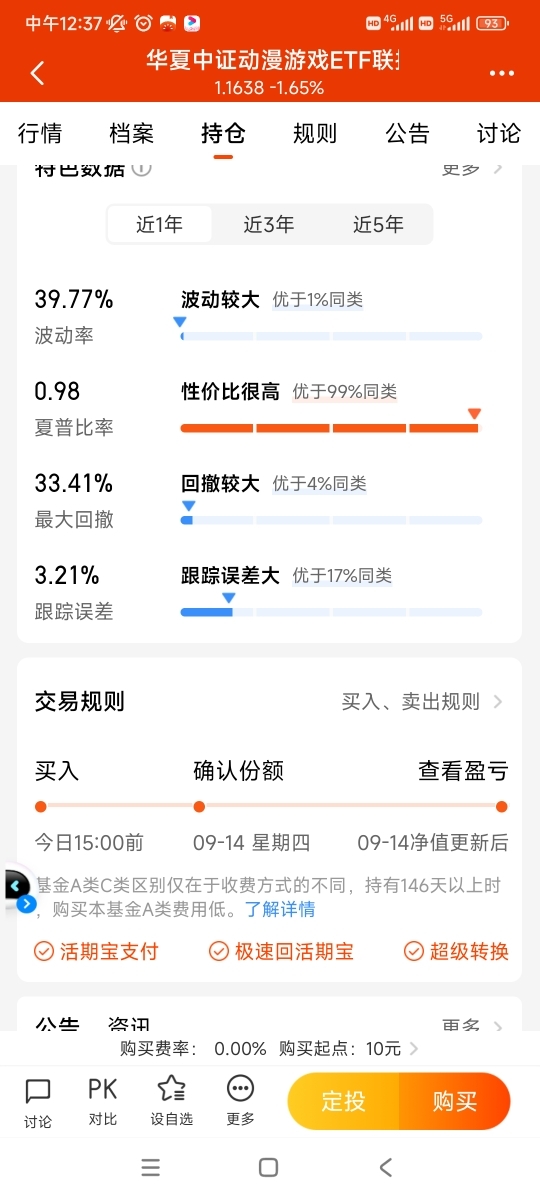Select the 近1年 period option
This screenshot has height=1200, width=540.
pyautogui.click(x=160, y=225)
